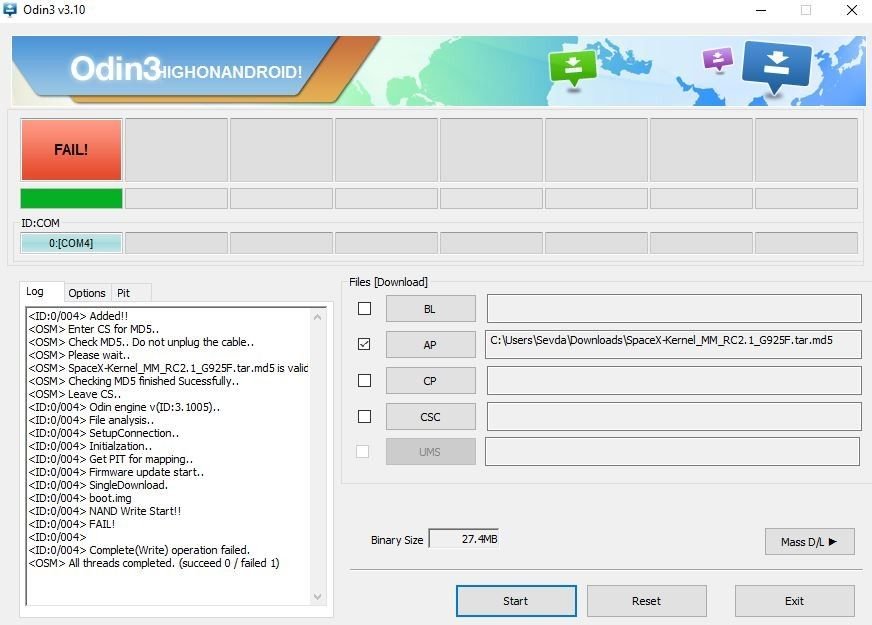Click the "FAIL!" line in the log
The height and width of the screenshot is (625, 872).
click(72, 524)
